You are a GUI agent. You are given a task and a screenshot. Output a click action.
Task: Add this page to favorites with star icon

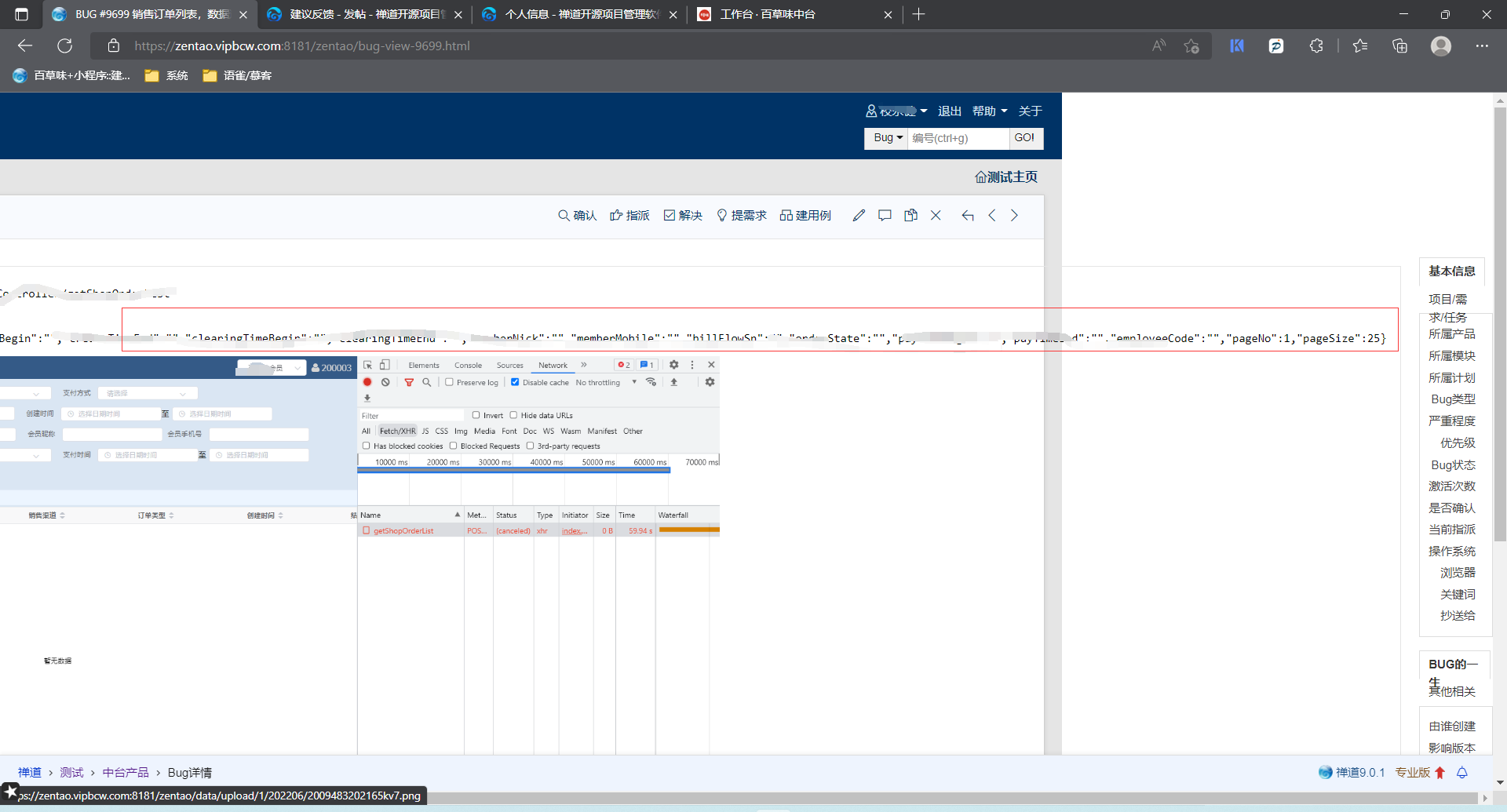pyautogui.click(x=1191, y=46)
